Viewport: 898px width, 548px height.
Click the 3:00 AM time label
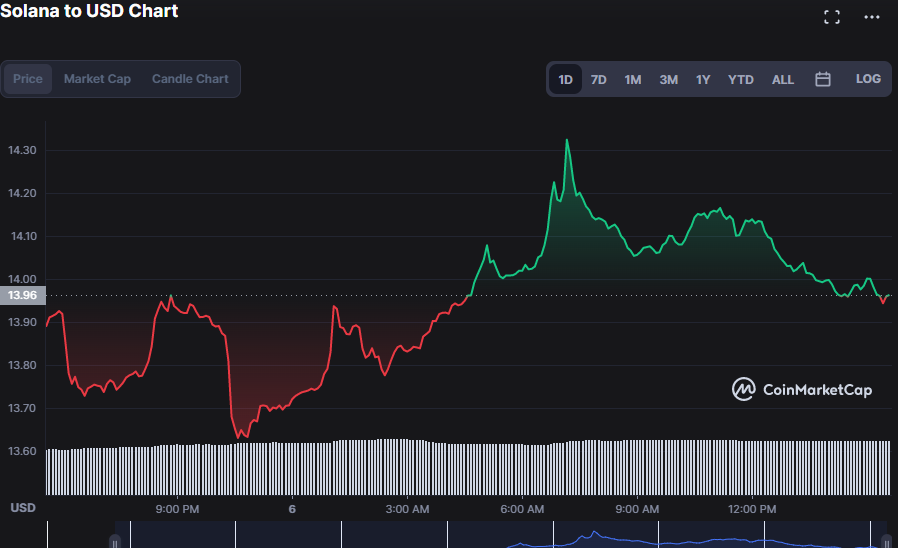click(x=407, y=509)
